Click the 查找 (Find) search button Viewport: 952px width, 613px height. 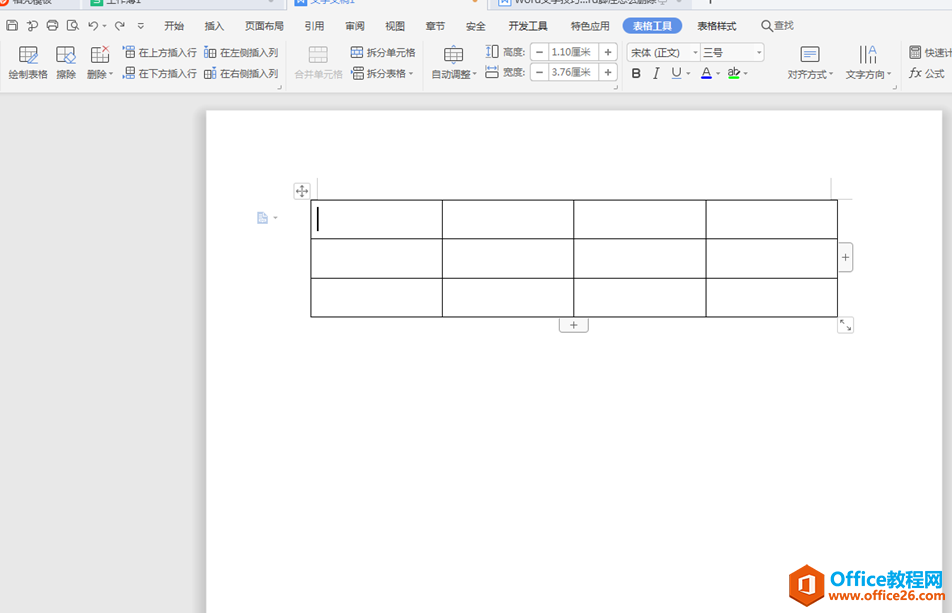(x=778, y=26)
